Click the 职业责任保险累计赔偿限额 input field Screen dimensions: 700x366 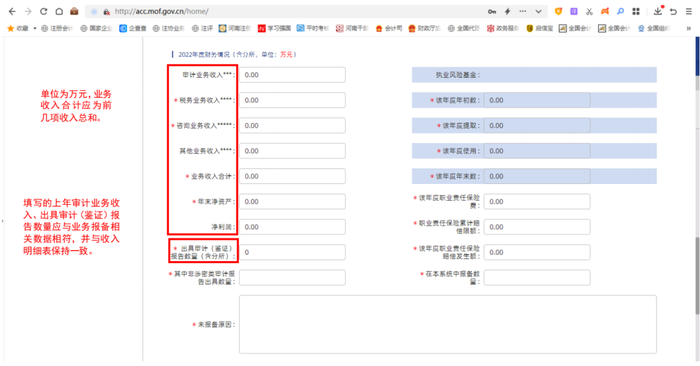537,227
